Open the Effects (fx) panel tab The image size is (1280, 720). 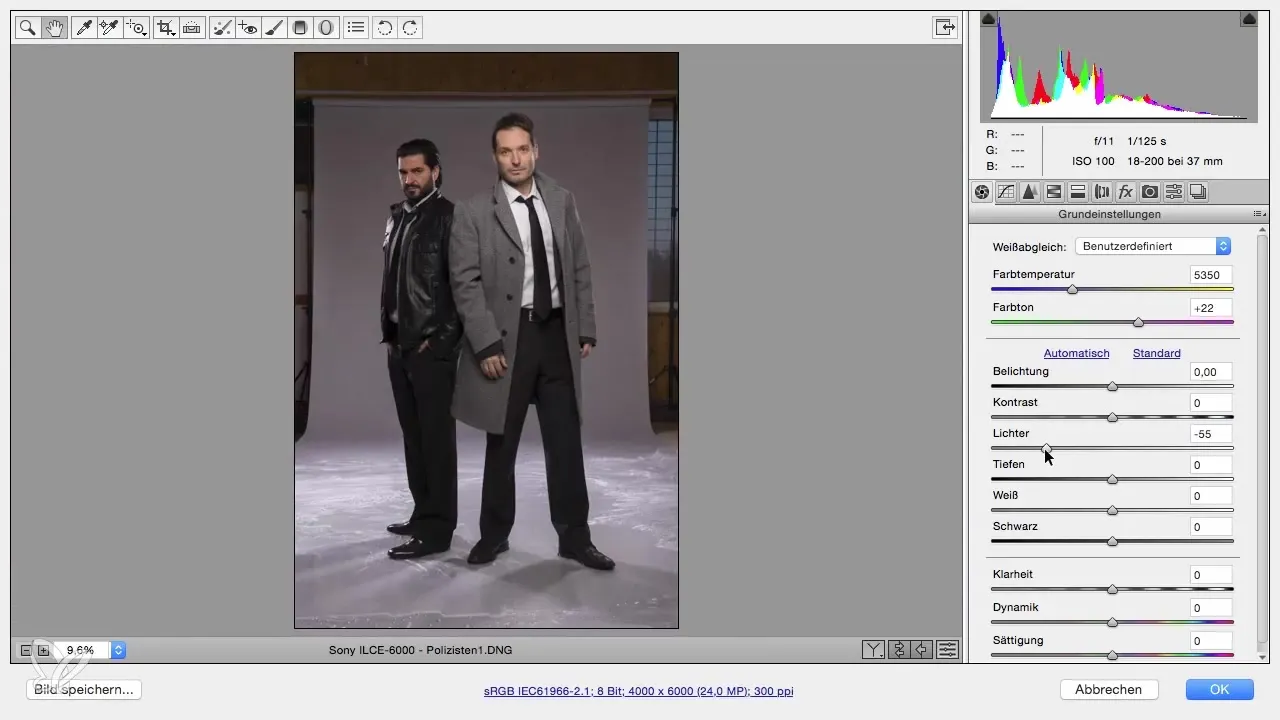pyautogui.click(x=1126, y=192)
